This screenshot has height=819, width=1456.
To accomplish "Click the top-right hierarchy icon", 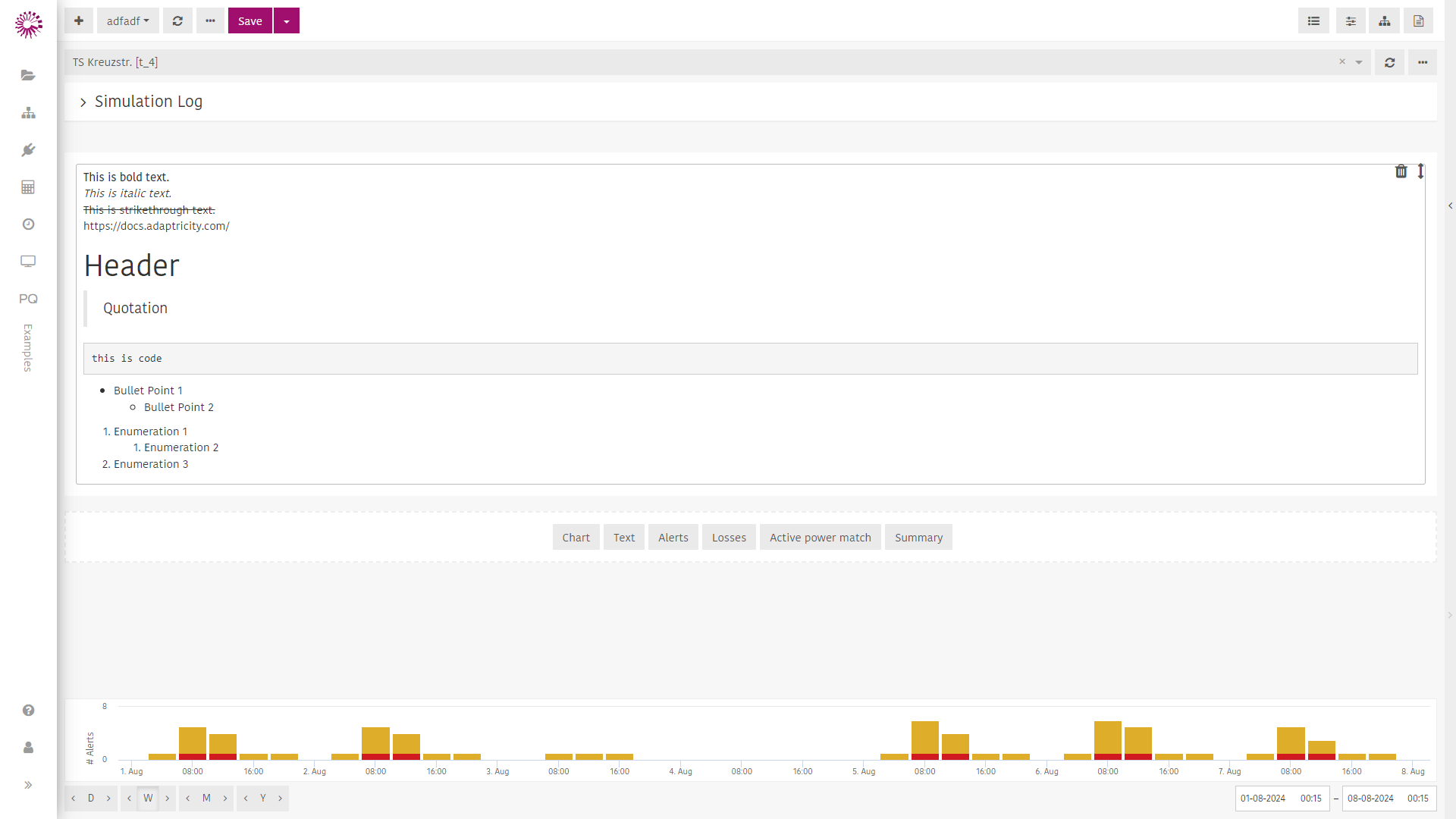I will pos(1385,21).
